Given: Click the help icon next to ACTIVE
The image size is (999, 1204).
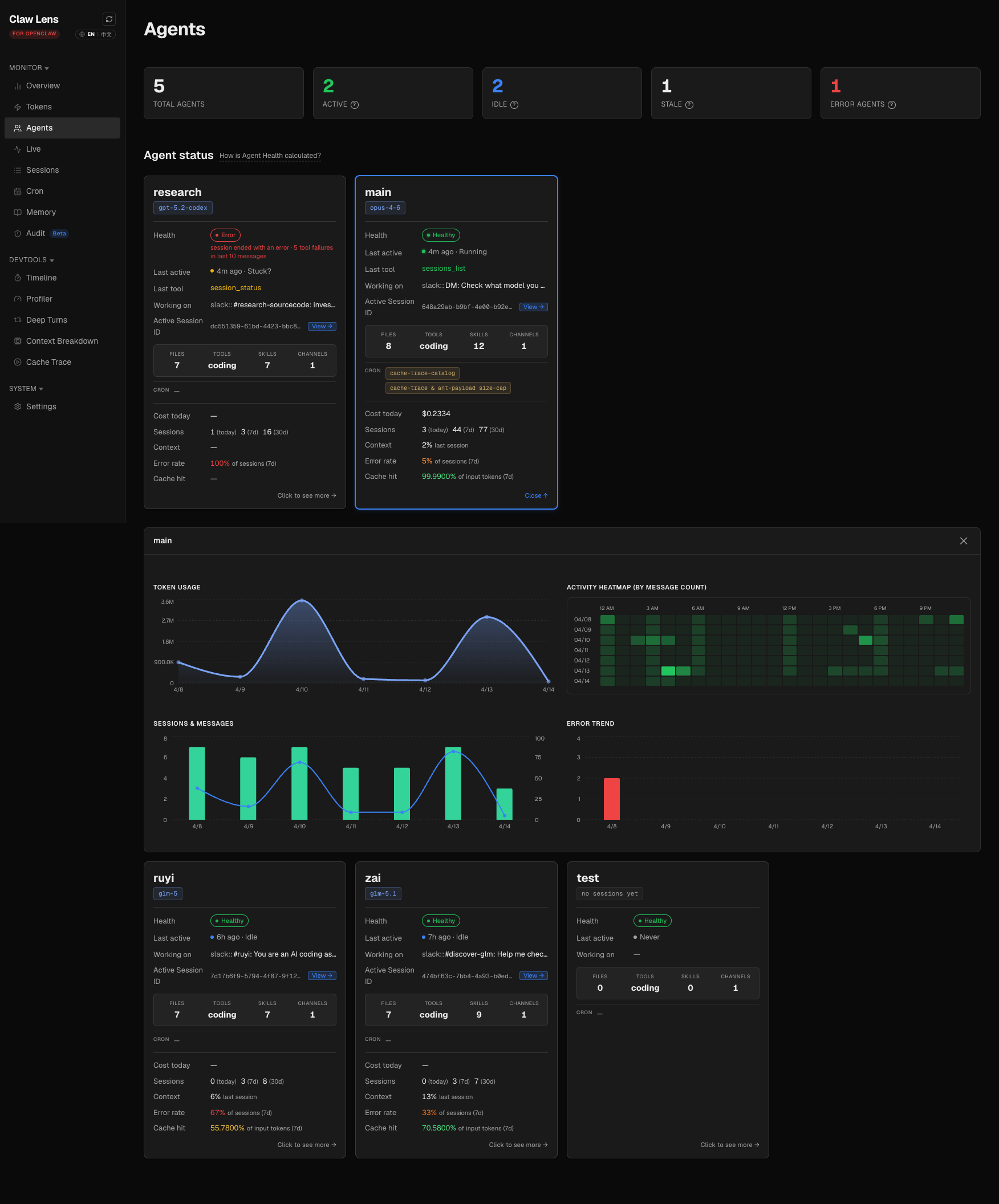Looking at the screenshot, I should 355,105.
